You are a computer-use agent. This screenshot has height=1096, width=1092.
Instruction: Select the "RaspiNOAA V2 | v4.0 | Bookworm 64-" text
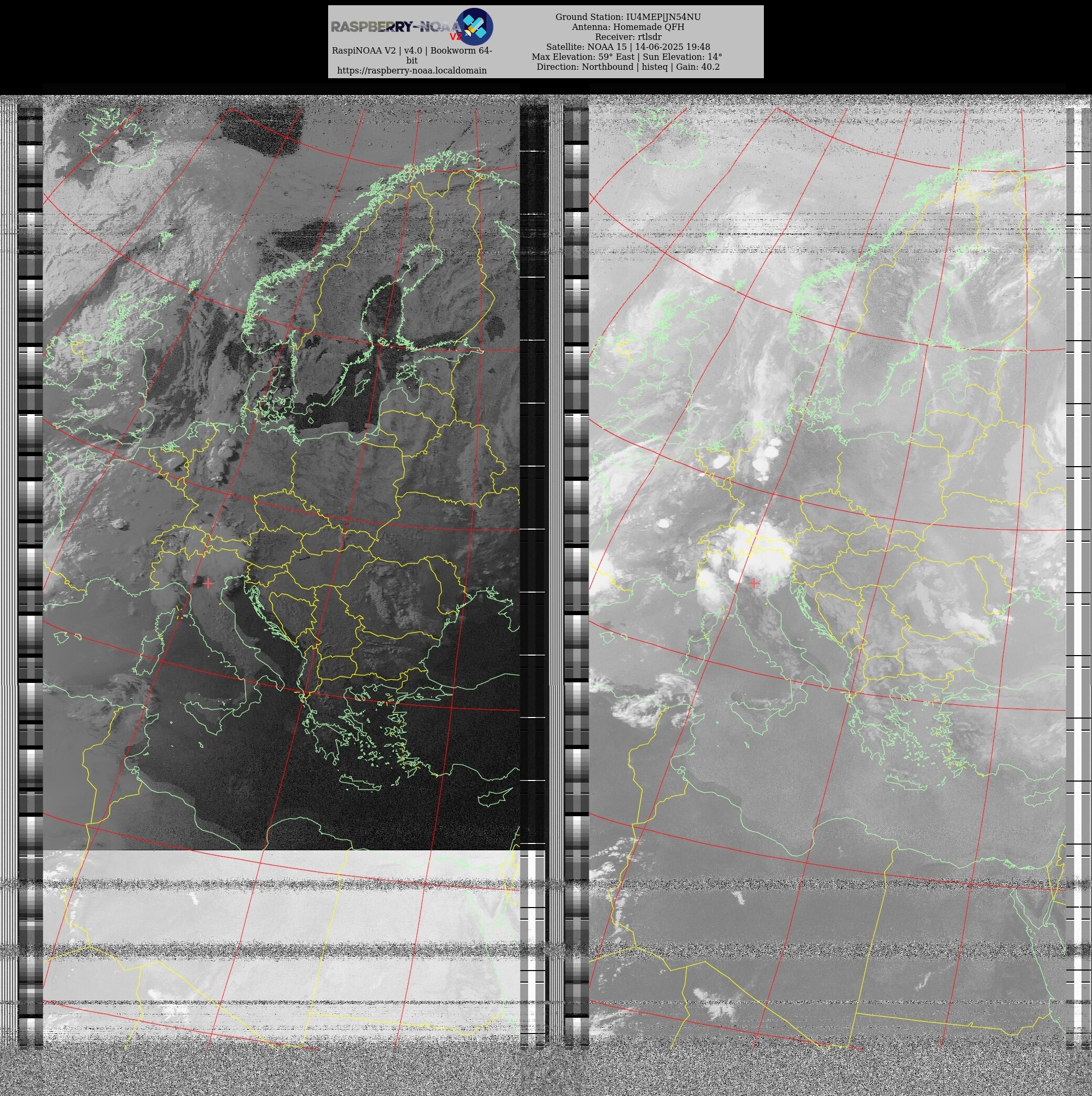click(x=412, y=50)
